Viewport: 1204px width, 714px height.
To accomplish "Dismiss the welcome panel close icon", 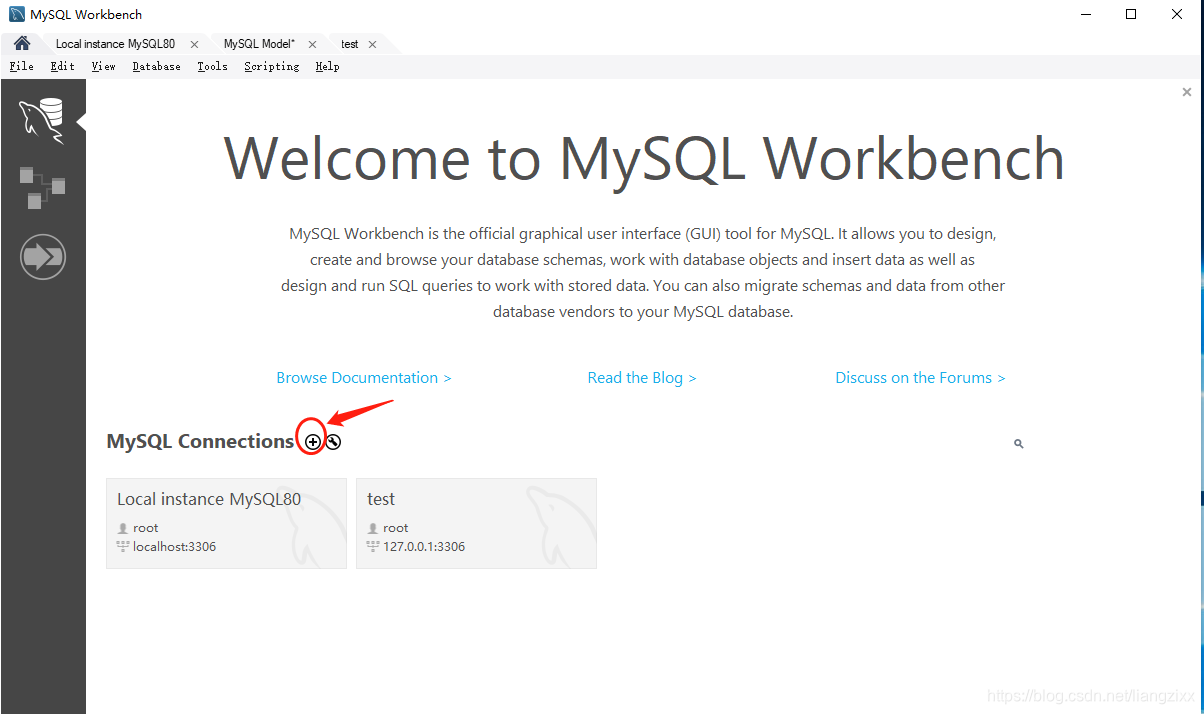I will point(1187,92).
